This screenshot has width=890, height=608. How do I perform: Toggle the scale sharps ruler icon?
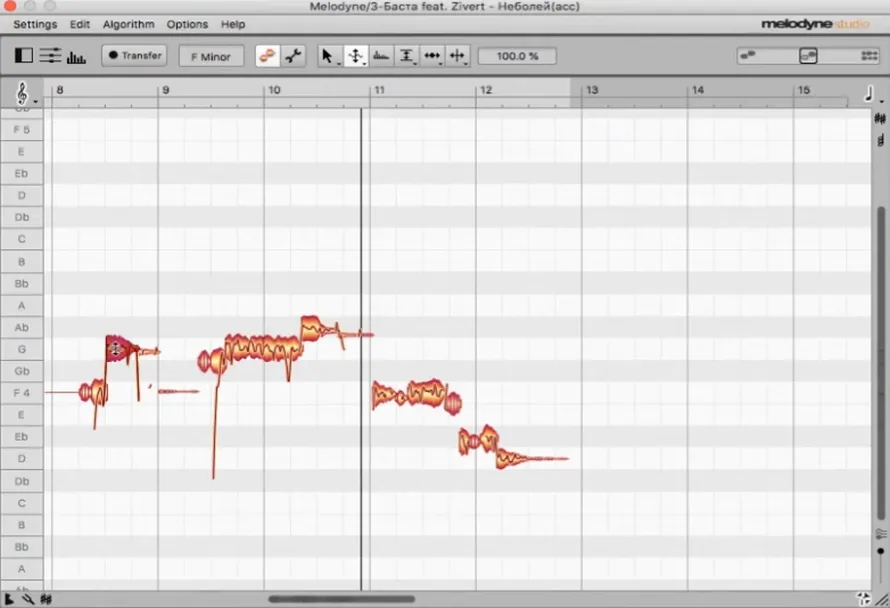pyautogui.click(x=880, y=119)
